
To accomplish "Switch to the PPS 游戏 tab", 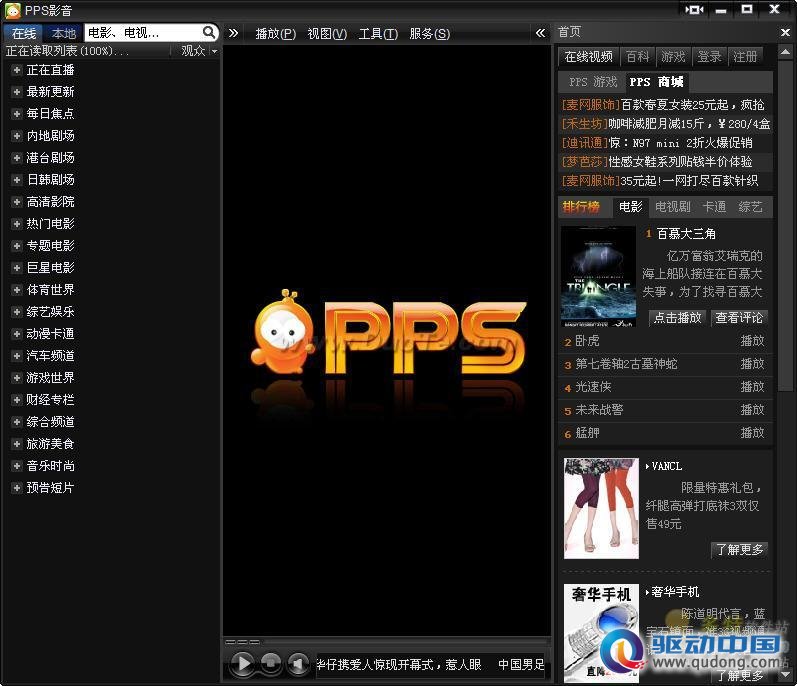I will click(593, 82).
